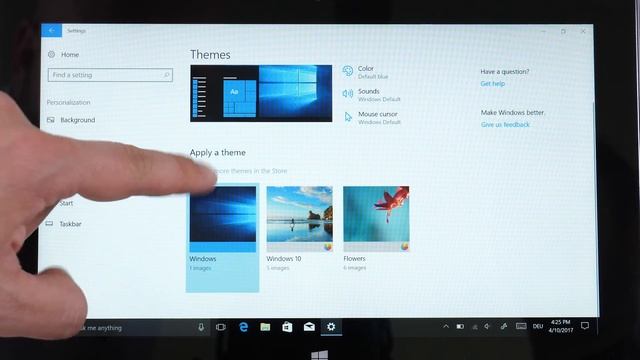Open the touch keyboard icon
Viewport: 640px width, 360px height.
[x=521, y=326]
